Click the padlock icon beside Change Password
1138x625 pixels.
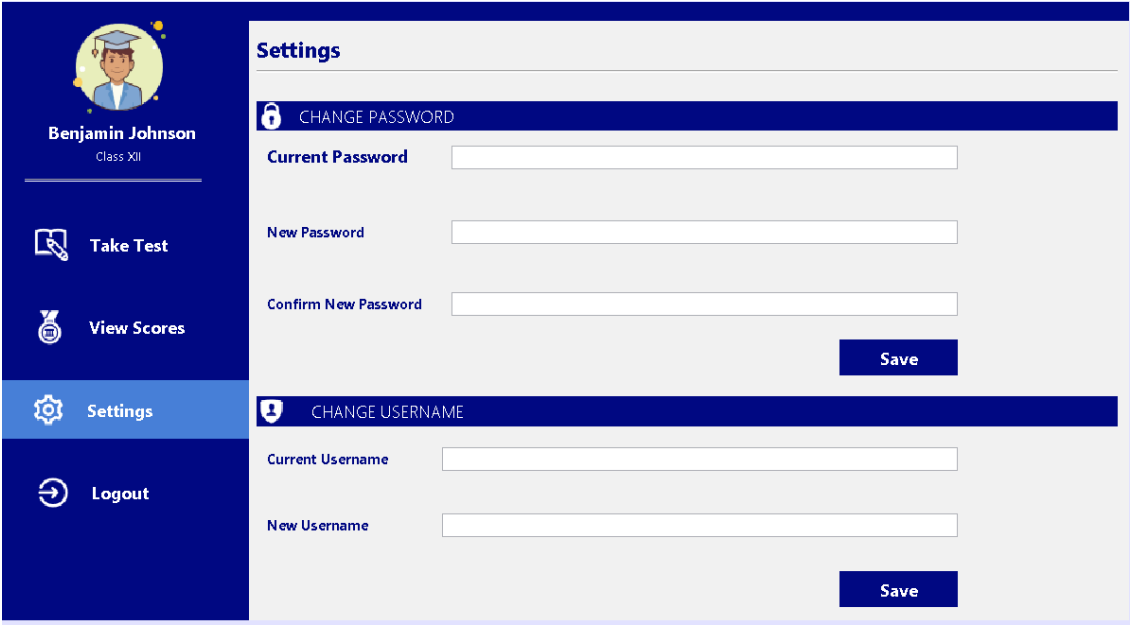[x=271, y=116]
